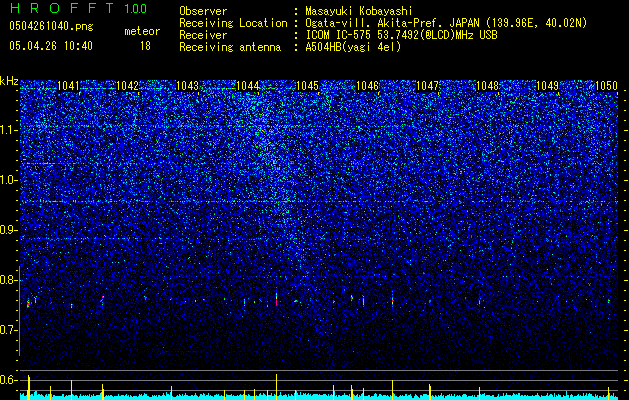Click the meteor label

point(142,31)
